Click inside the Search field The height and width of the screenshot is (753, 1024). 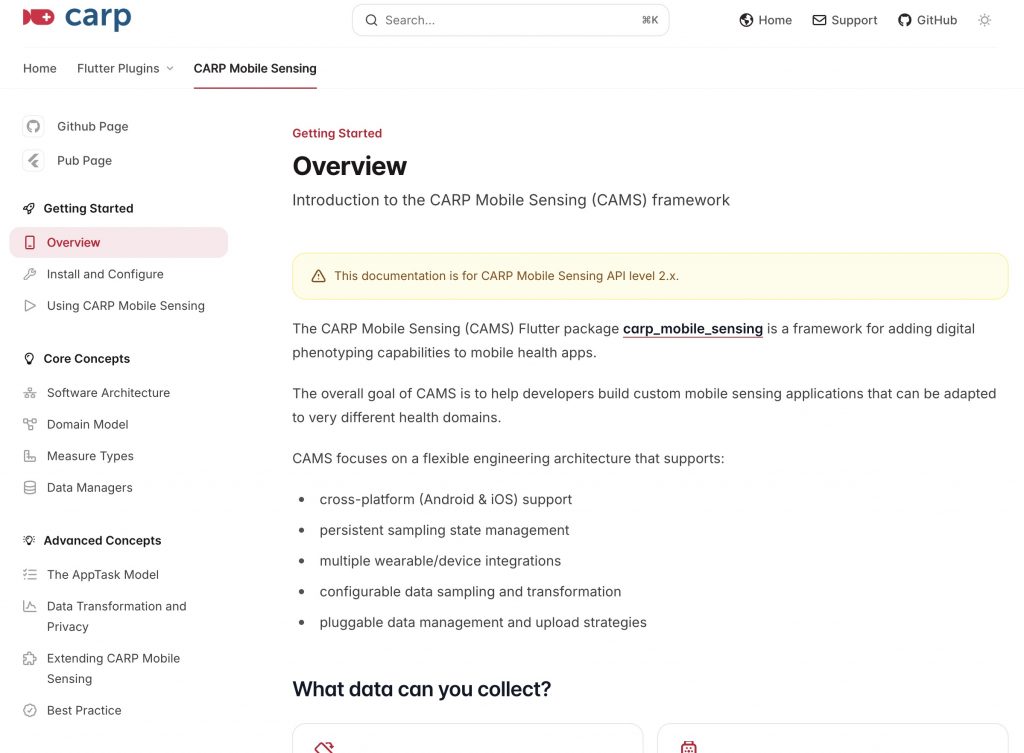click(510, 20)
